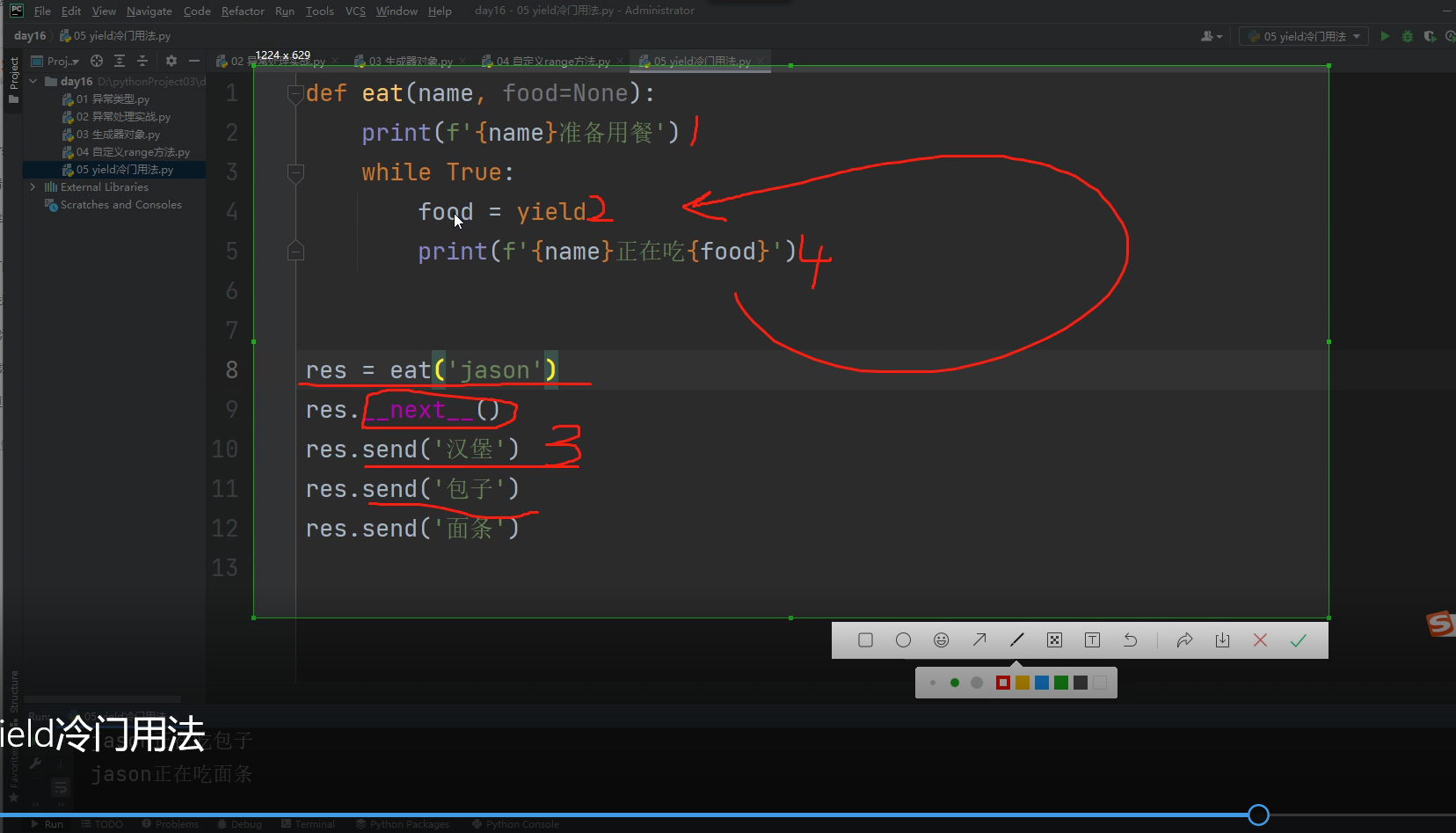Open the Proj view selector dropdown
Screen dimensions: 1456x833
(55, 61)
